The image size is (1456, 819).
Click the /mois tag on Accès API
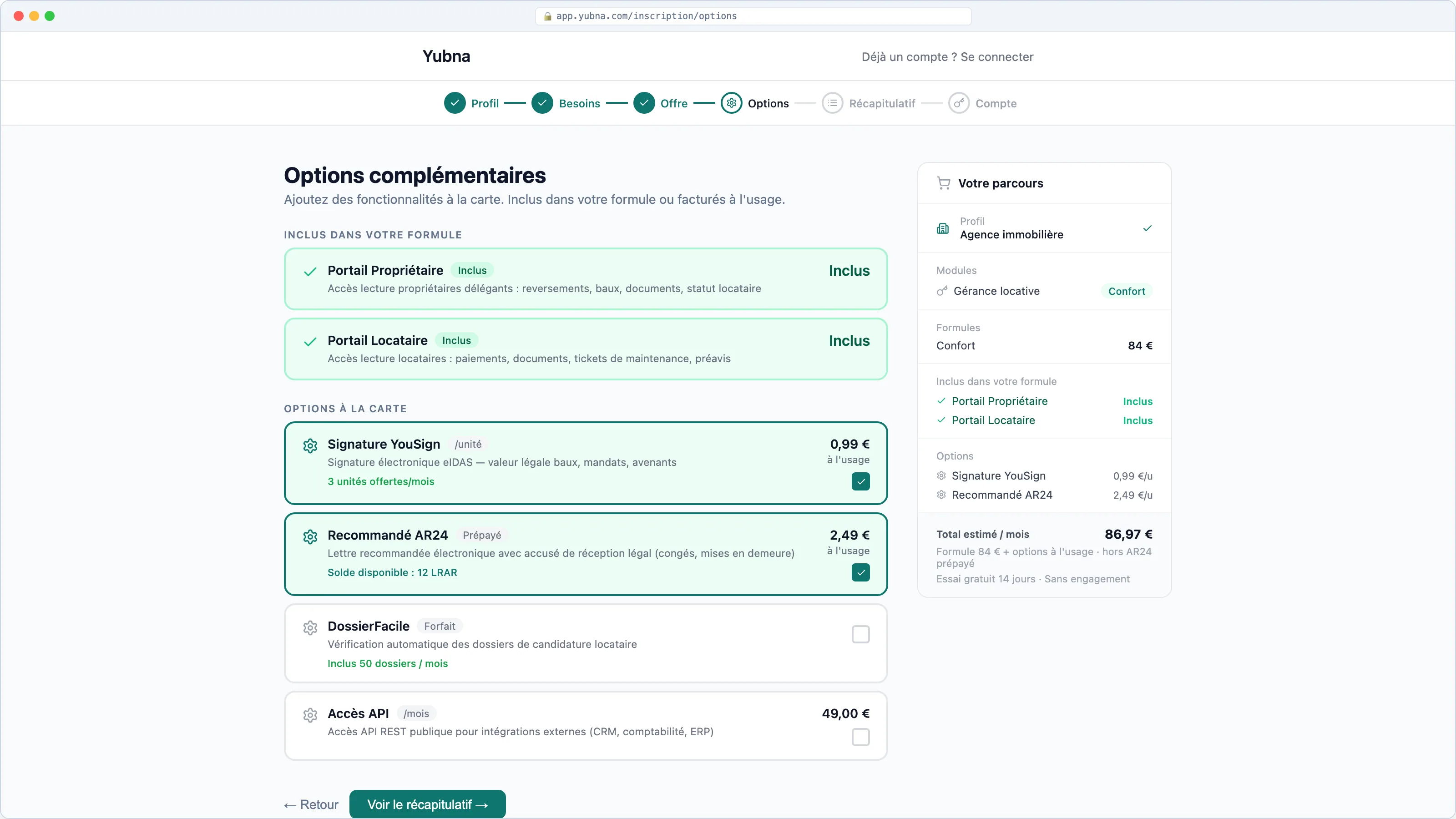416,713
